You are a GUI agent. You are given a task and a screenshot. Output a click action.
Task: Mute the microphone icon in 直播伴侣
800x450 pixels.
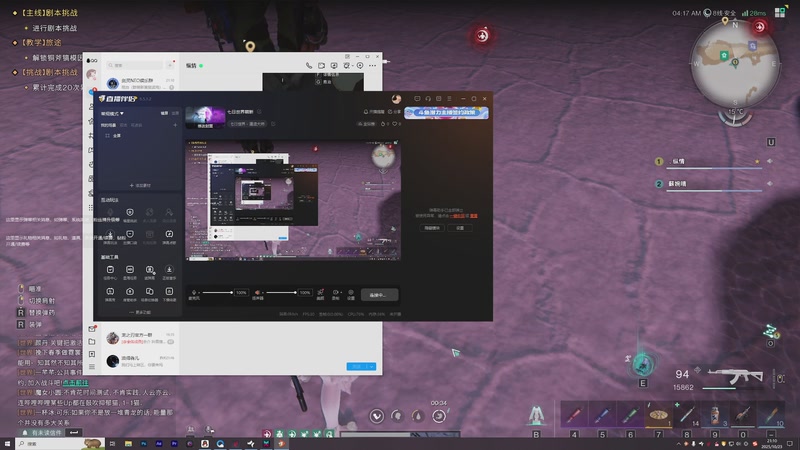pyautogui.click(x=194, y=292)
